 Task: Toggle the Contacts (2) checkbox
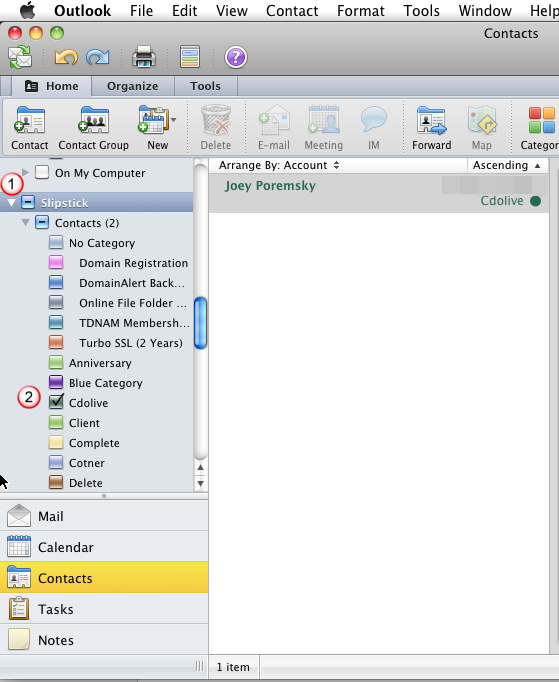pyautogui.click(x=42, y=222)
